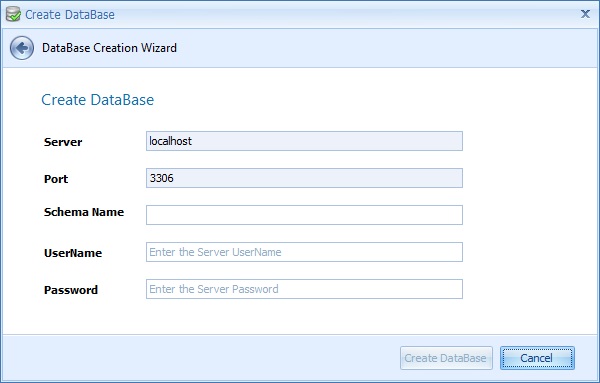Screen dimensions: 600x383
Task: Click the Password label text
Action: [71, 290]
